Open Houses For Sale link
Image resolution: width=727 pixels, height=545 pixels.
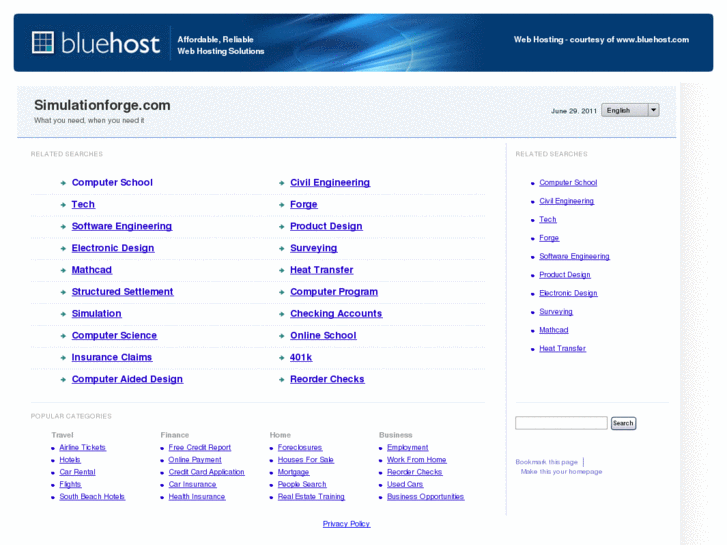[306, 460]
